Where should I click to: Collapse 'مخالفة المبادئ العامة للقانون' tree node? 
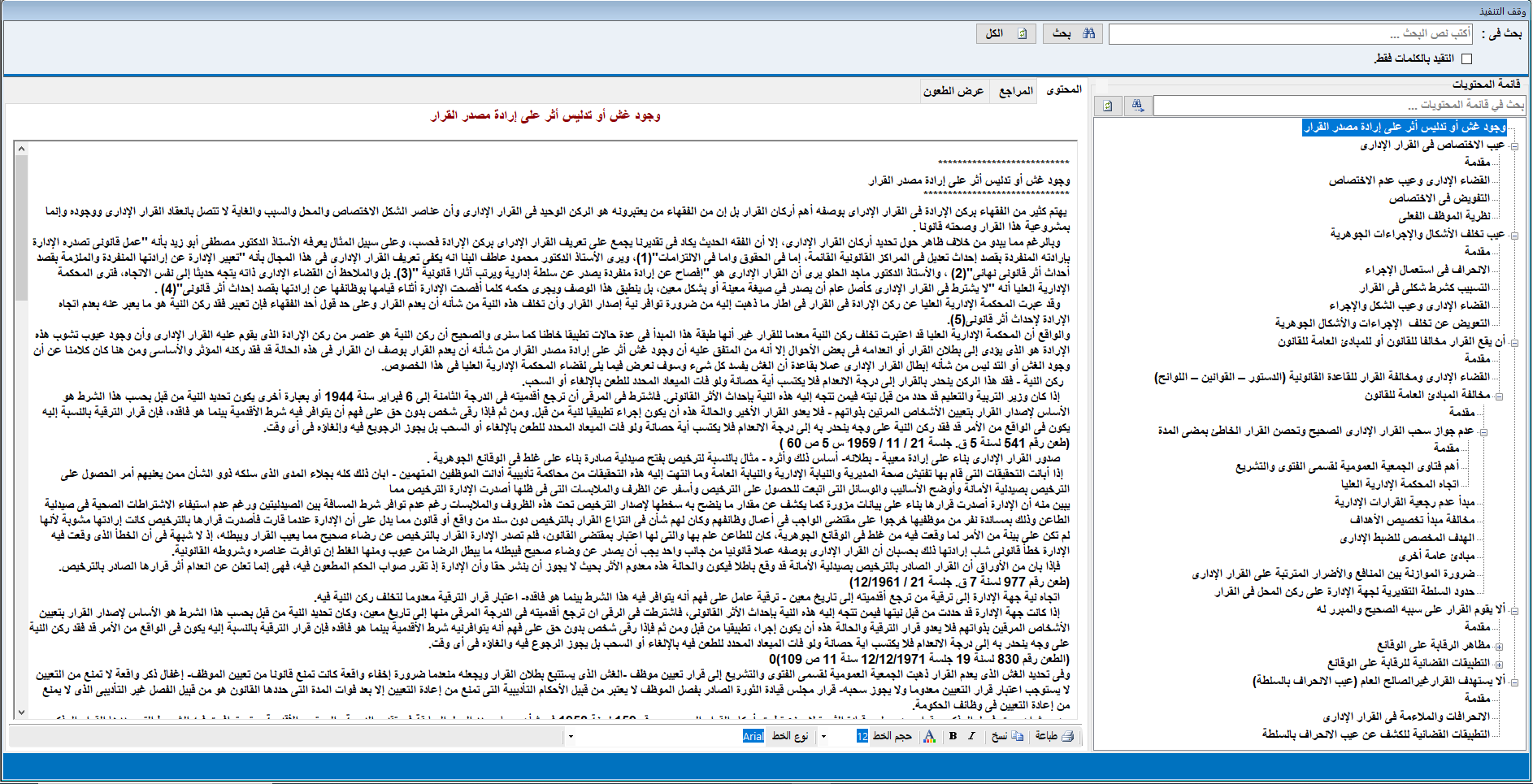(1499, 396)
